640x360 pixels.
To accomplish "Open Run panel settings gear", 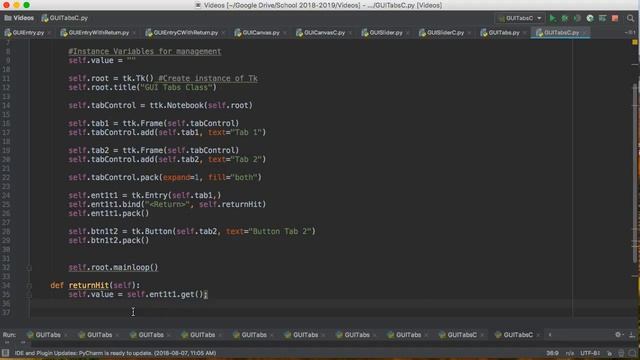I will click(x=618, y=334).
